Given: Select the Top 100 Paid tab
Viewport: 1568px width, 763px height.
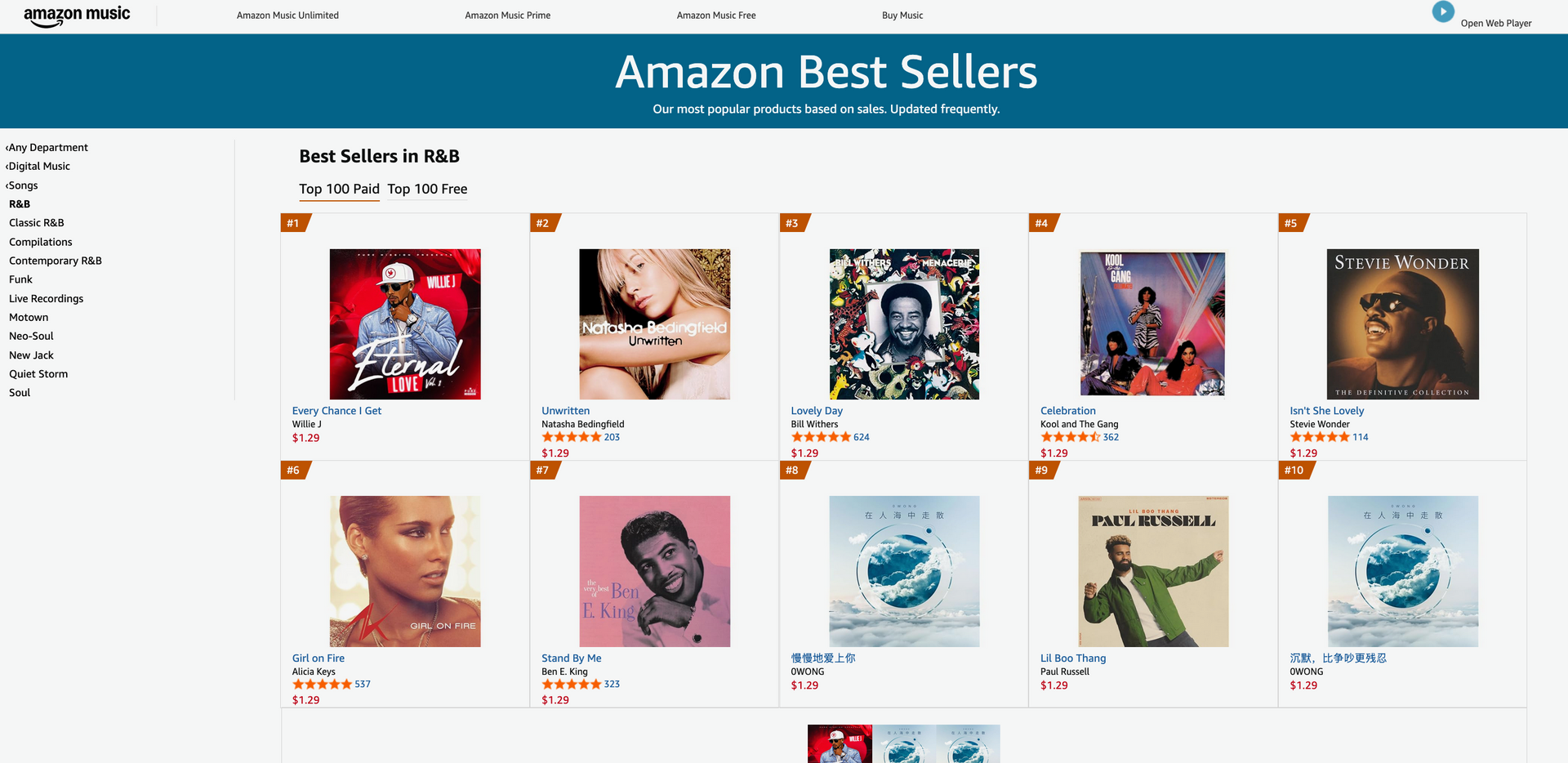Looking at the screenshot, I should coord(339,190).
